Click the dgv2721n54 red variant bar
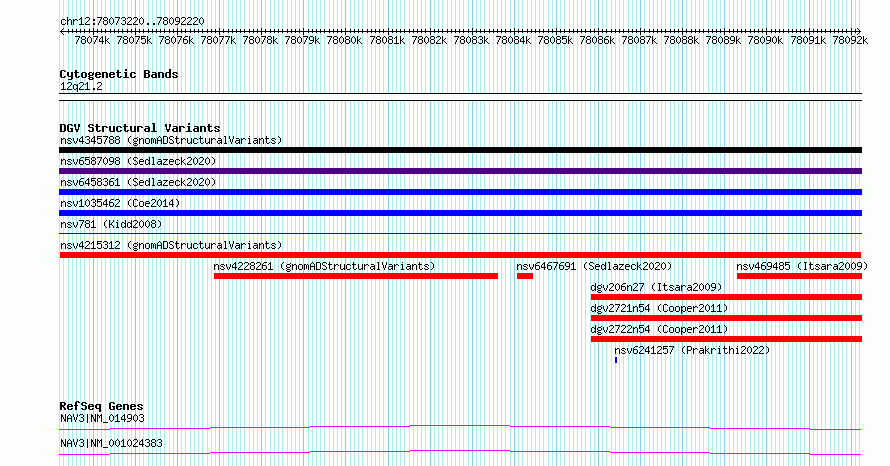Screen dimensions: 890x466 pyautogui.click(x=727, y=318)
